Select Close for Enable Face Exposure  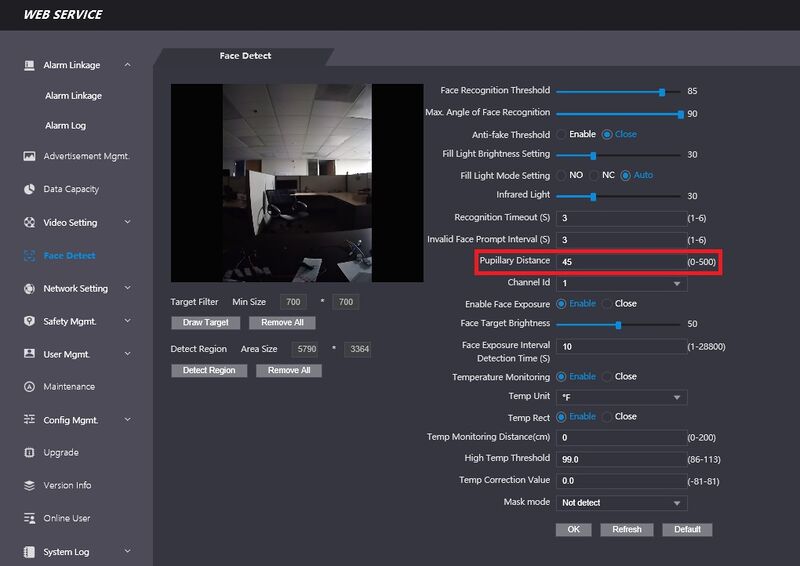pyautogui.click(x=607, y=304)
